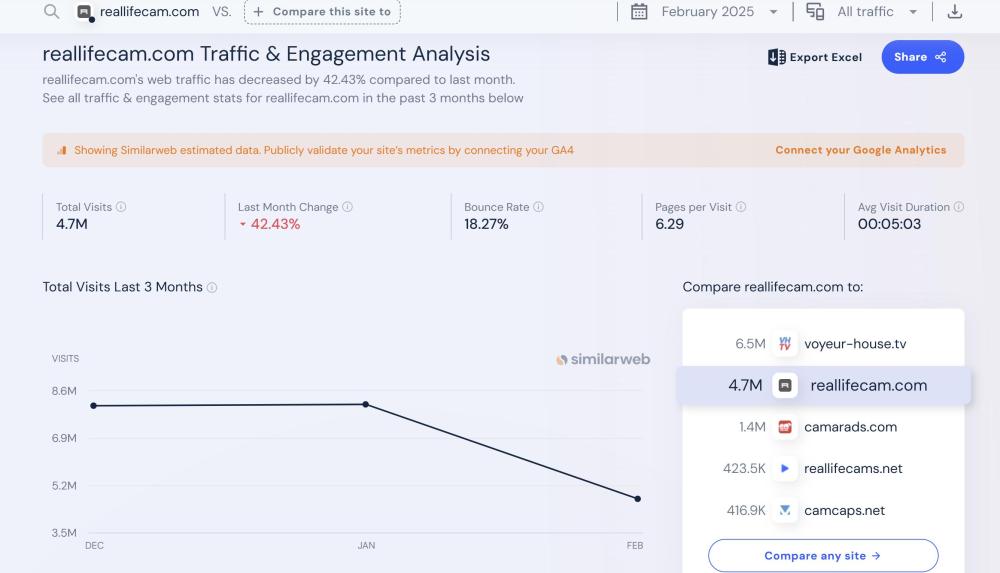Click info icon beside Last Month Change
Image resolution: width=1000 pixels, height=573 pixels.
(x=348, y=207)
